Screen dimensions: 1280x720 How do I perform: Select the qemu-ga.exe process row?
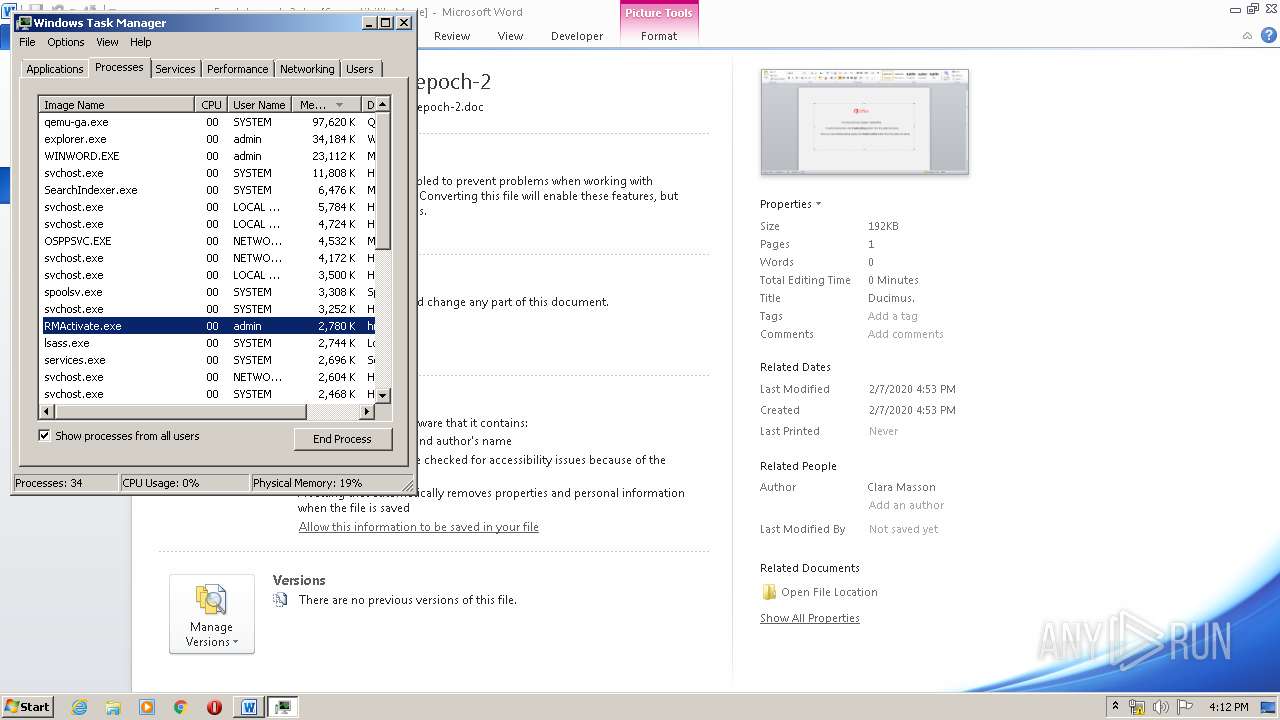coord(208,122)
